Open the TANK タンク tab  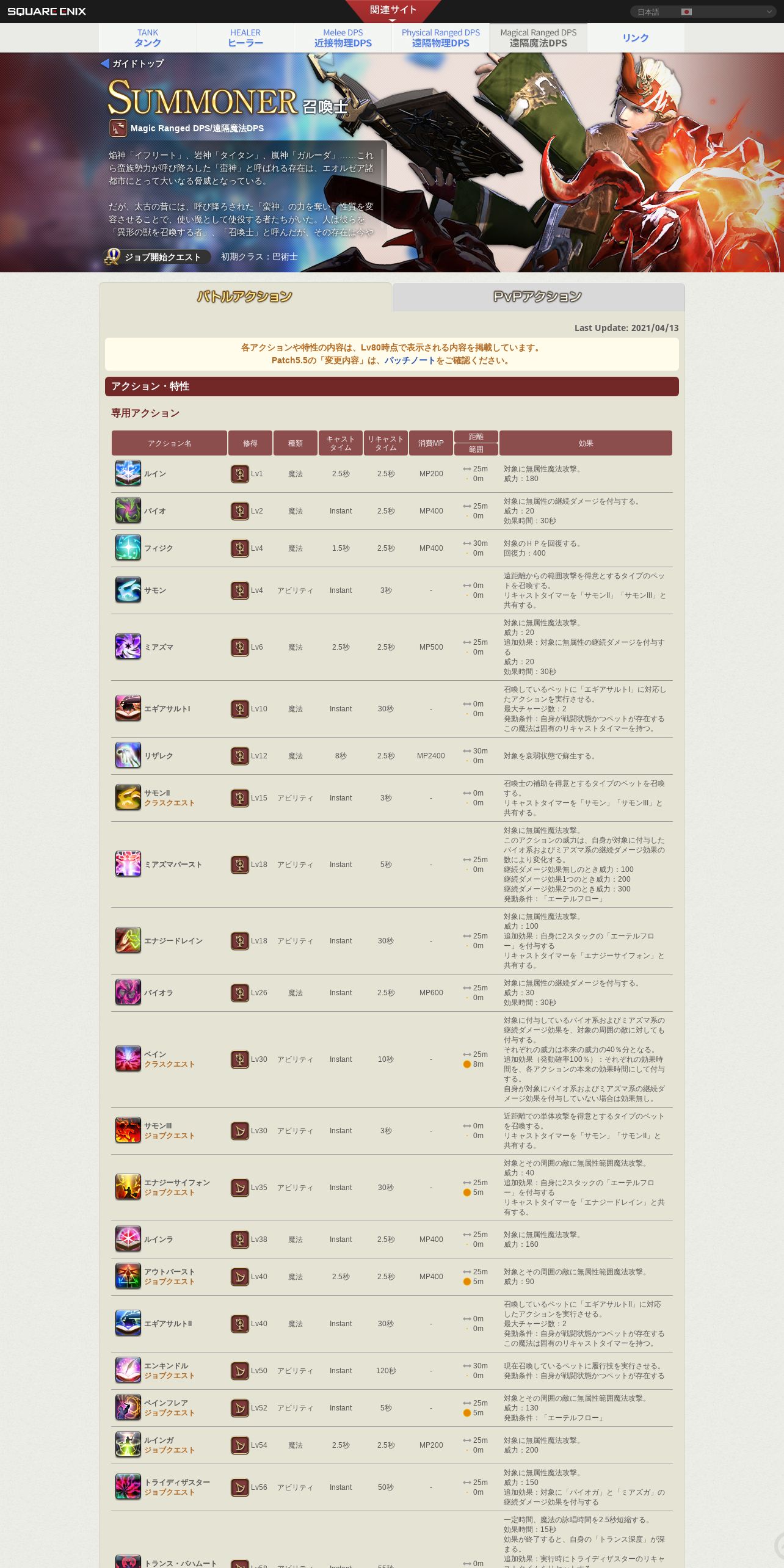(x=148, y=38)
